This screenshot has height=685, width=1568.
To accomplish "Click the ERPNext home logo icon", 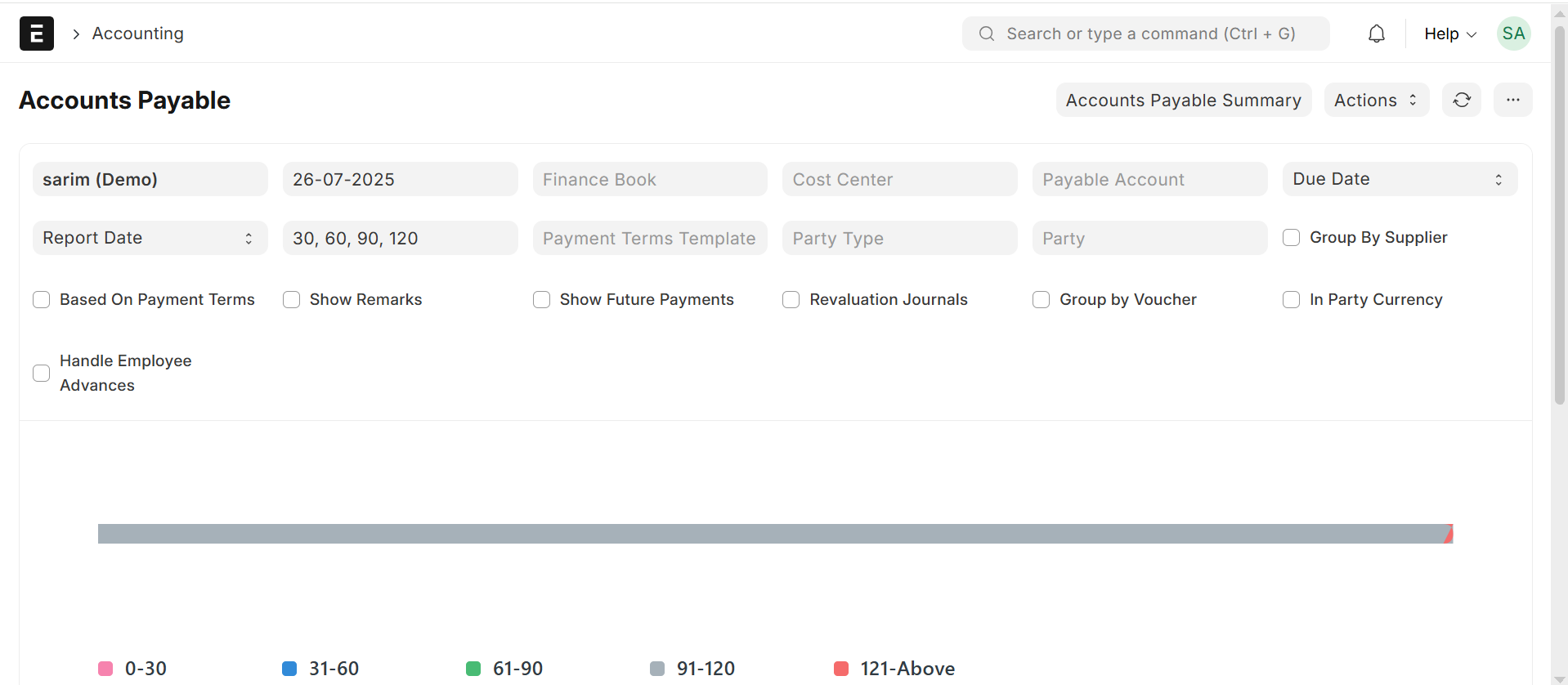I will tap(37, 34).
